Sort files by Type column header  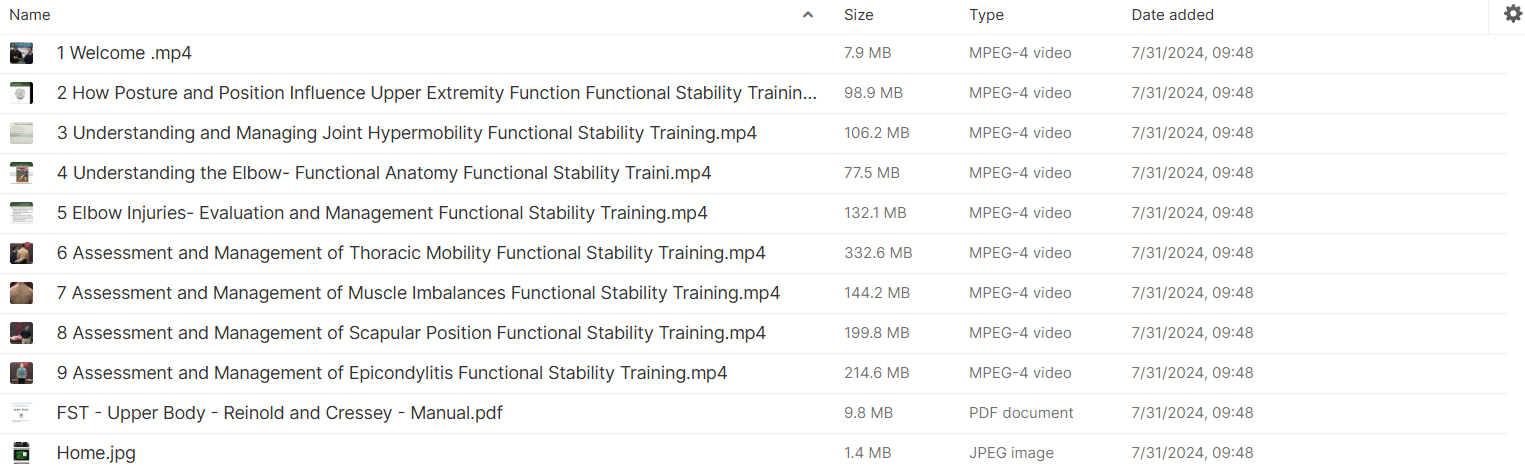(986, 15)
